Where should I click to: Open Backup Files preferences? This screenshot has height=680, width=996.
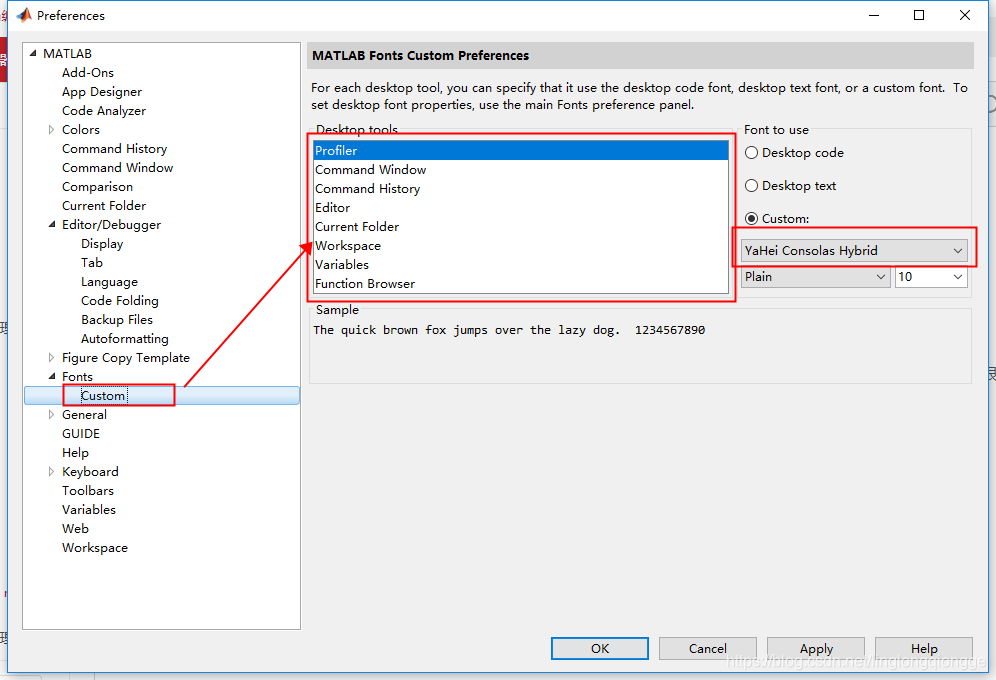[x=117, y=320]
